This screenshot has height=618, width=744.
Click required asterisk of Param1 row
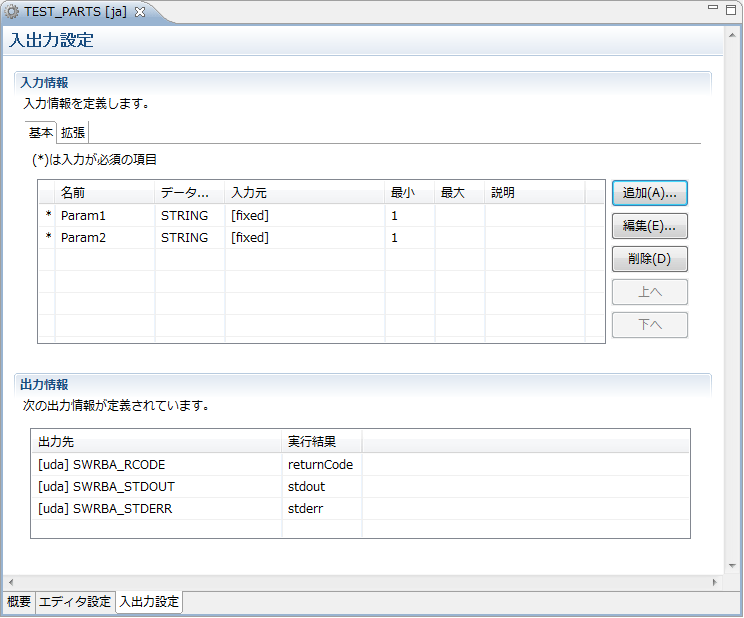pyautogui.click(x=48, y=214)
